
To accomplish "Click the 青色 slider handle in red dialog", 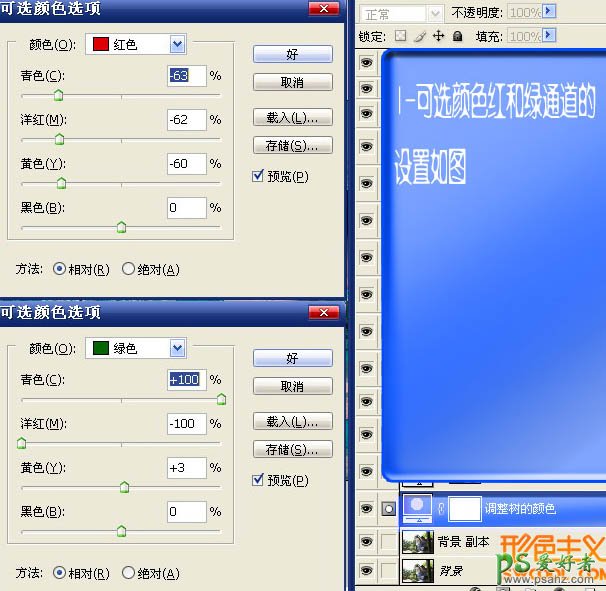I will (58, 95).
